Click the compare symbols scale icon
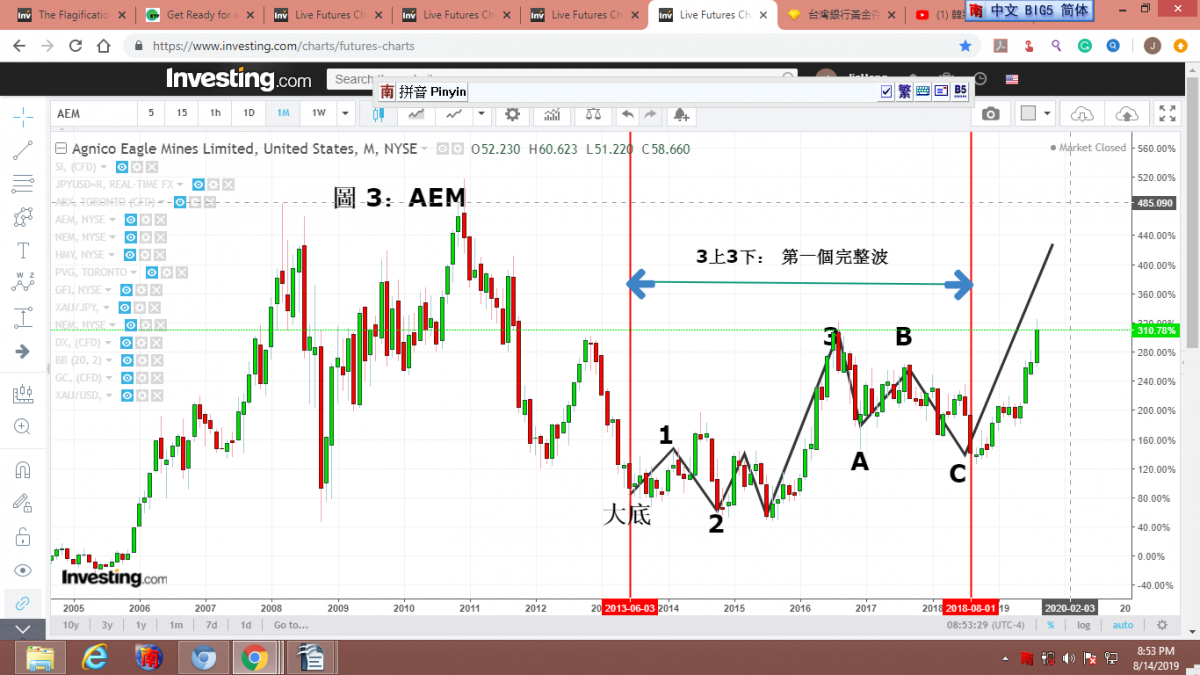The width and height of the screenshot is (1200, 675). coord(593,114)
